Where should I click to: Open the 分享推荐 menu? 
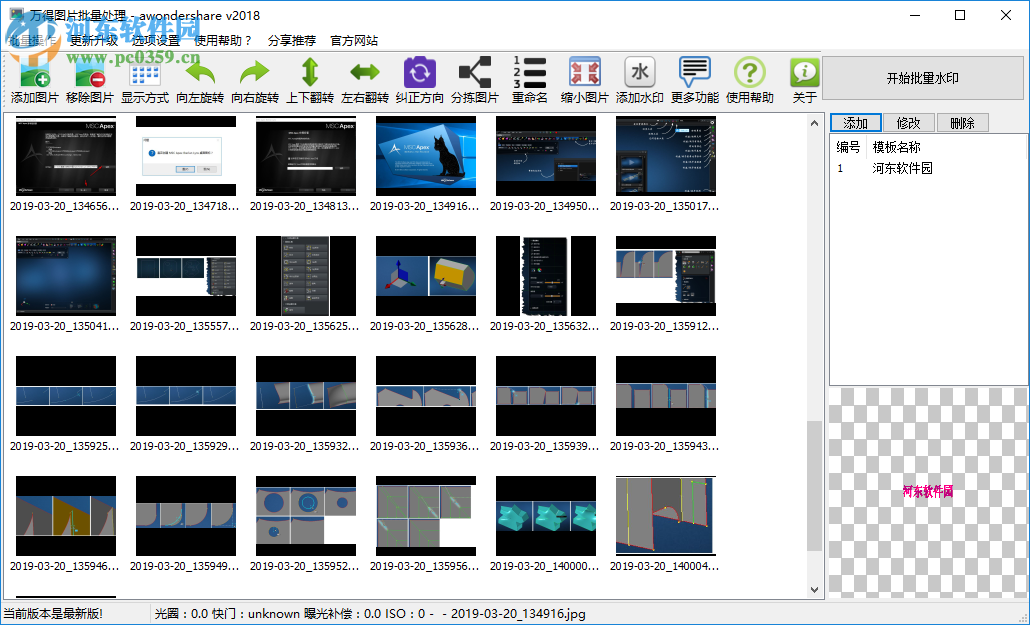(292, 41)
